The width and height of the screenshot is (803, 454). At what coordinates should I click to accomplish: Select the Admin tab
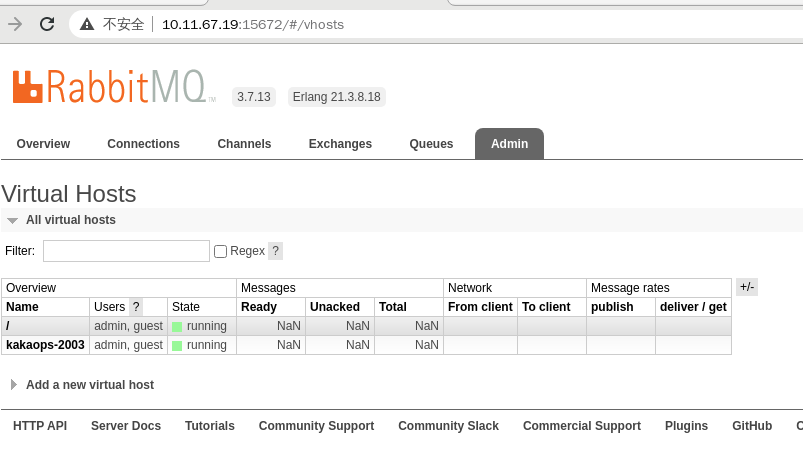coord(510,144)
